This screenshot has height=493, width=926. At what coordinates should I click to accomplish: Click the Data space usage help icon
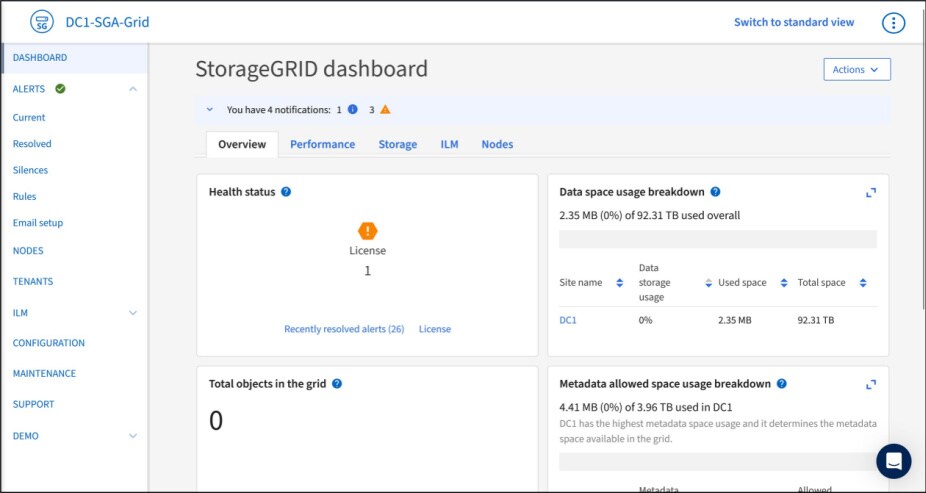[x=715, y=192]
